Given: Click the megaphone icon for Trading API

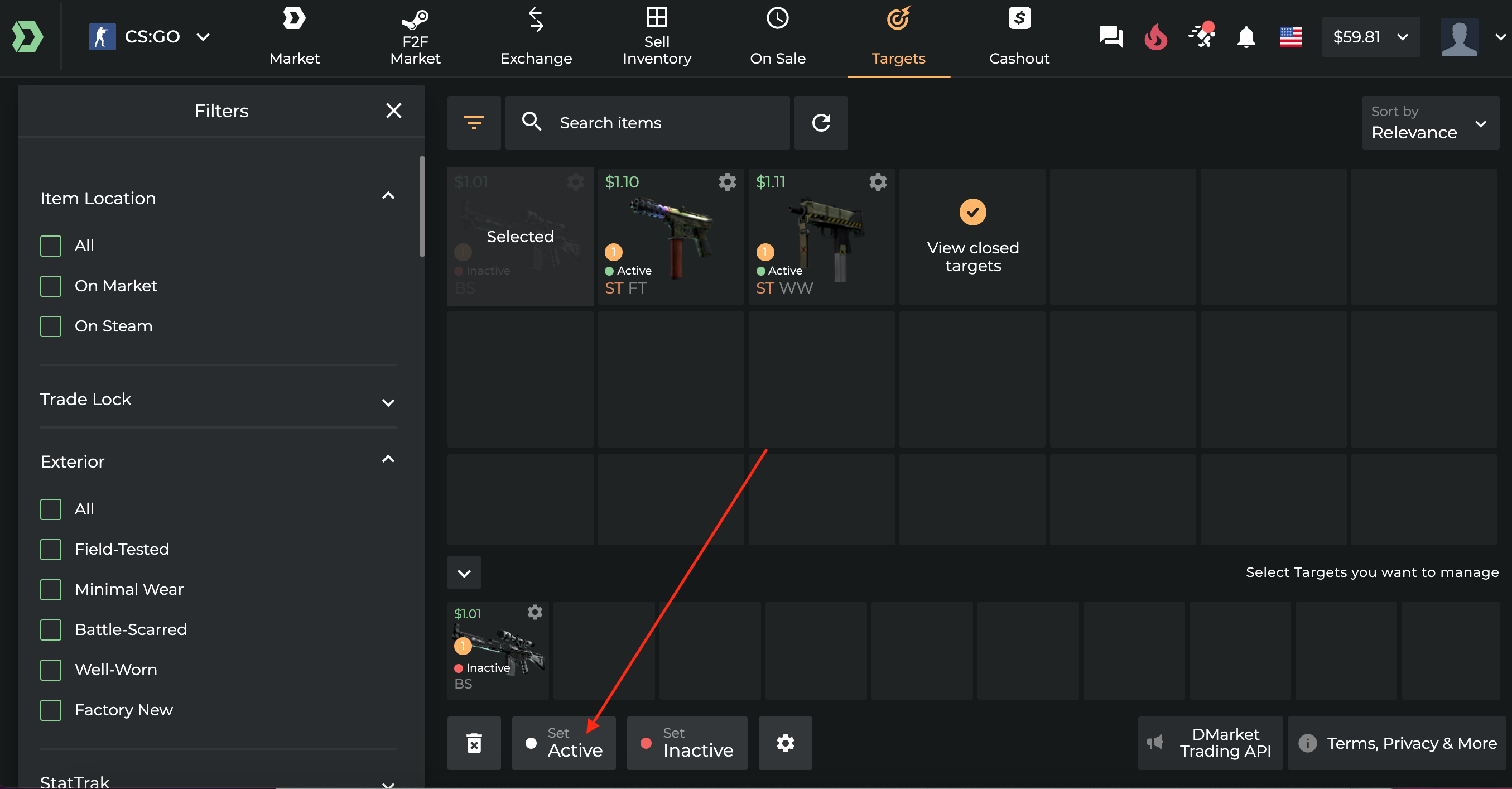Looking at the screenshot, I should (1154, 743).
